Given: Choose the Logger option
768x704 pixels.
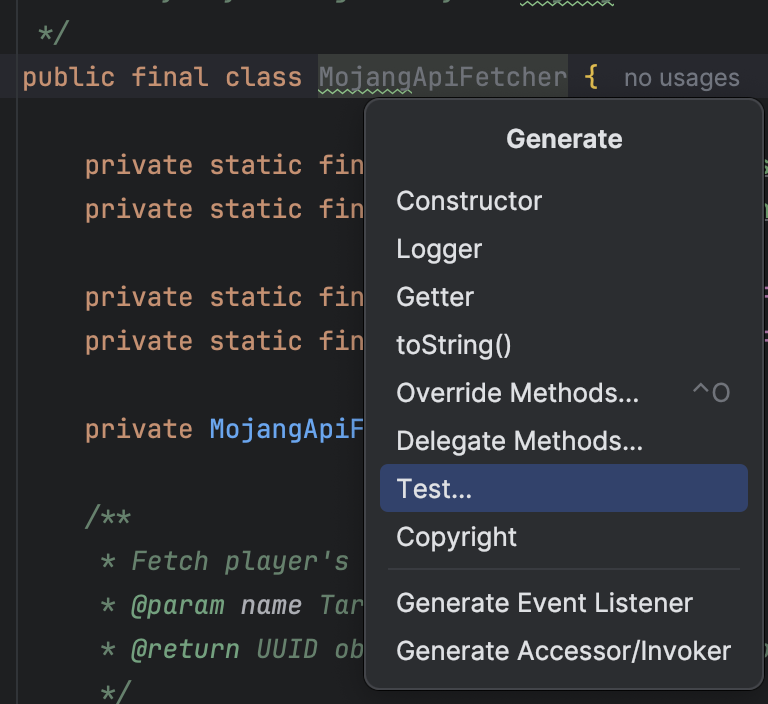Looking at the screenshot, I should [439, 249].
